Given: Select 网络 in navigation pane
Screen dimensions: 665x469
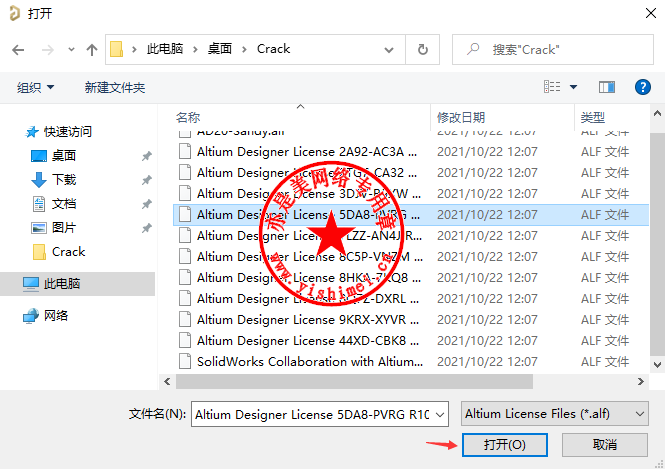Looking at the screenshot, I should 45,315.
